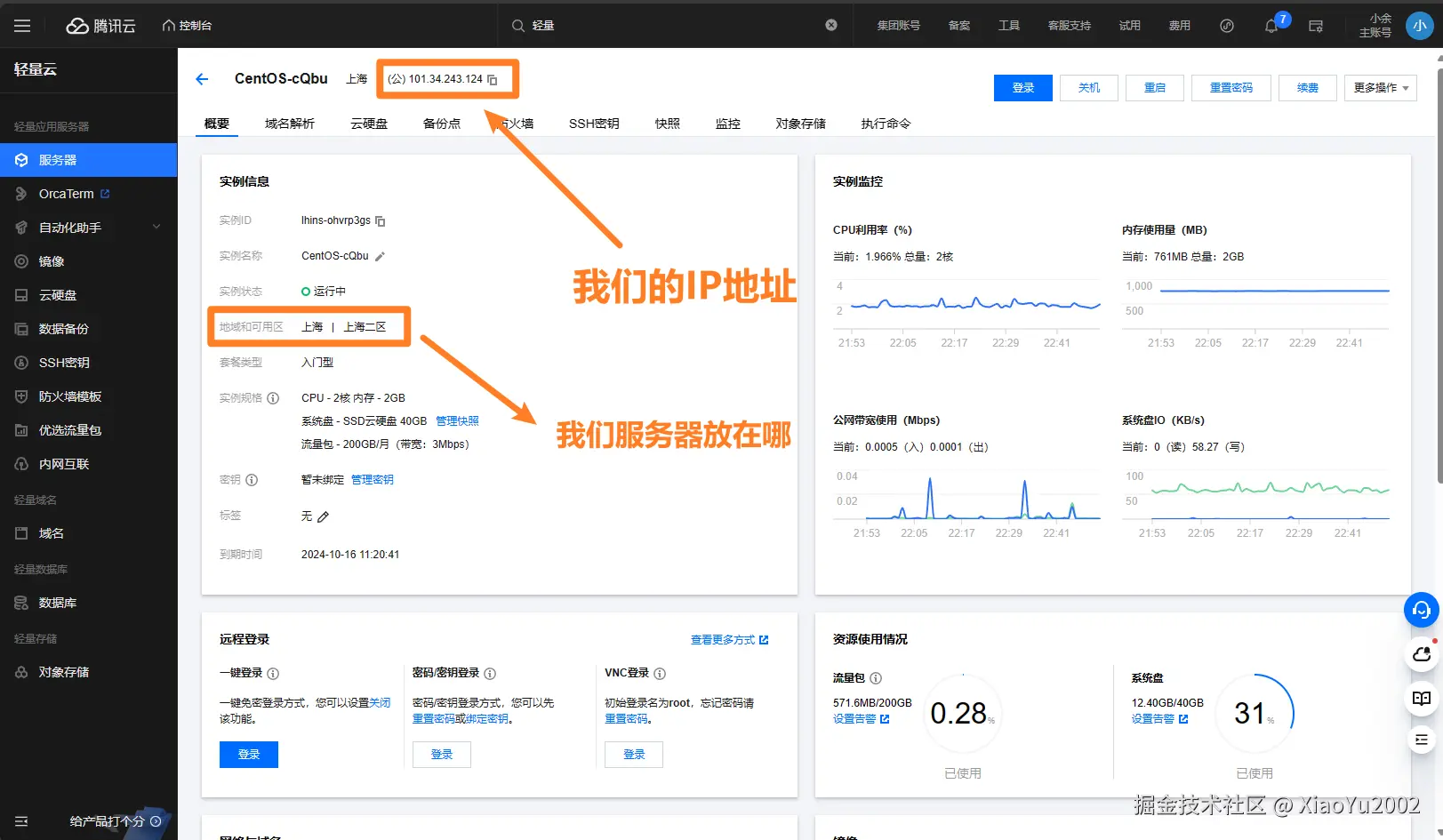The height and width of the screenshot is (840, 1443).
Task: Collapse the left sidebar
Action: click(x=21, y=820)
